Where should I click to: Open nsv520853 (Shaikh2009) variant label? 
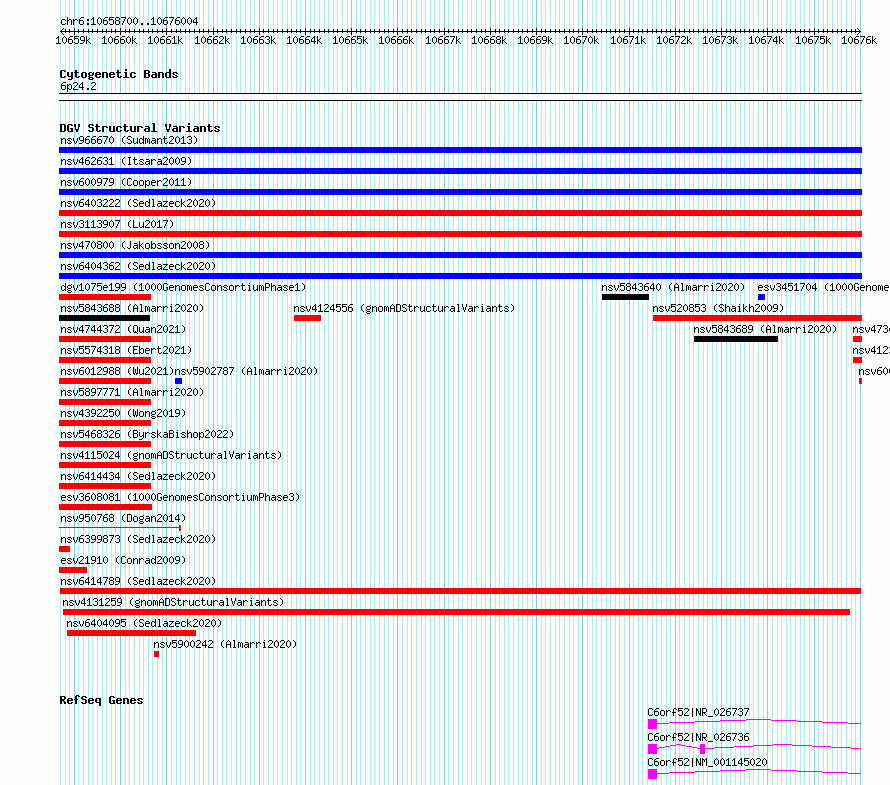click(x=717, y=308)
